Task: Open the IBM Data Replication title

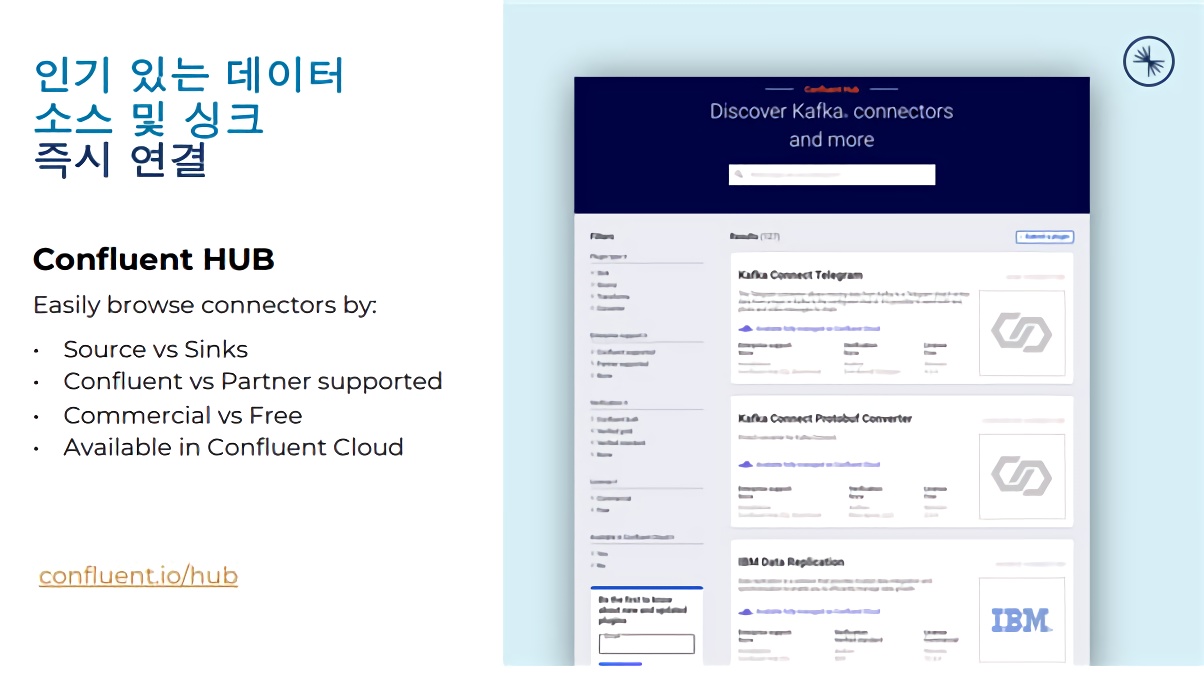Action: click(791, 562)
